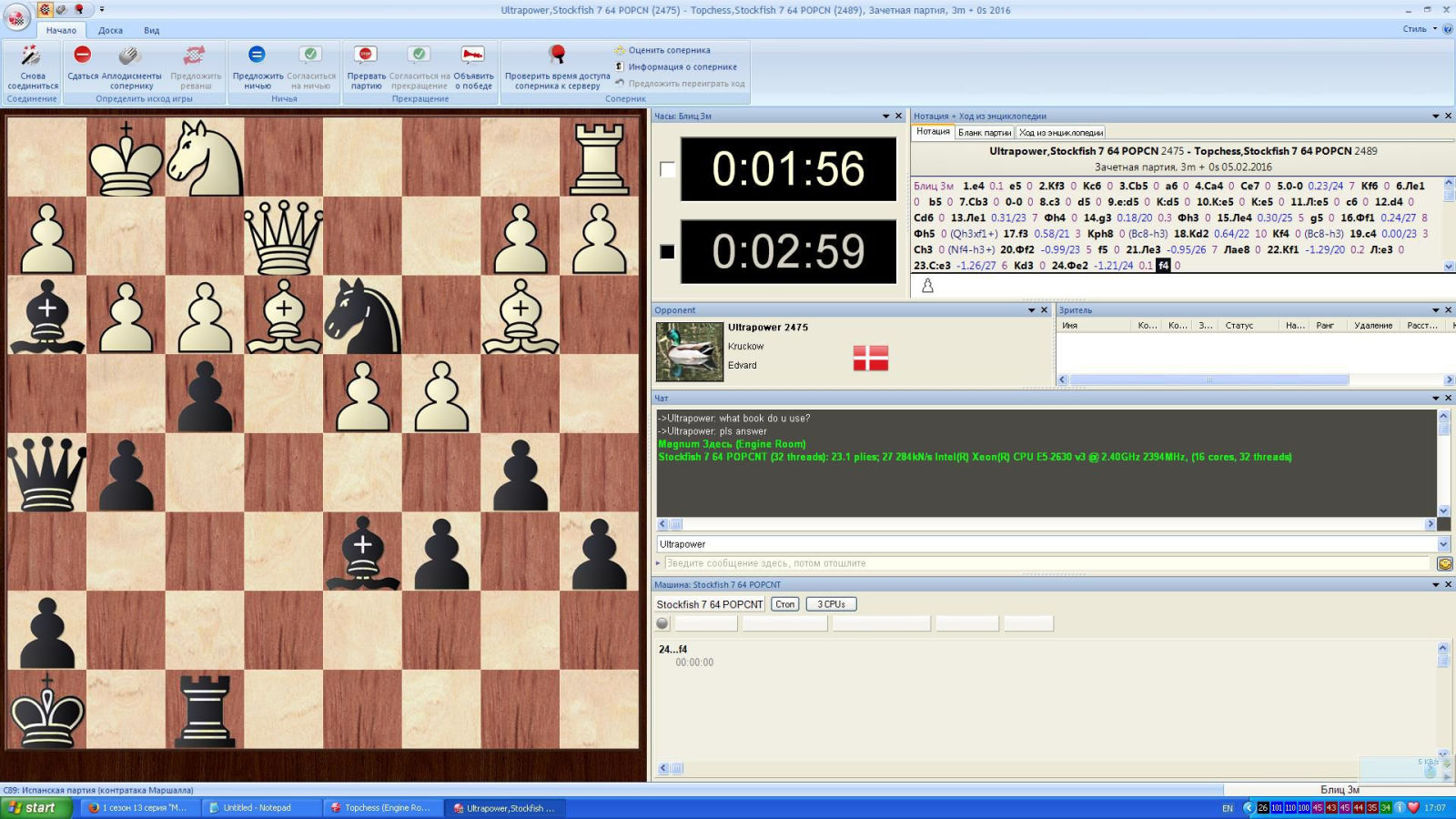
Task: Open Untitled - Notepad taskbar item
Action: point(259,807)
